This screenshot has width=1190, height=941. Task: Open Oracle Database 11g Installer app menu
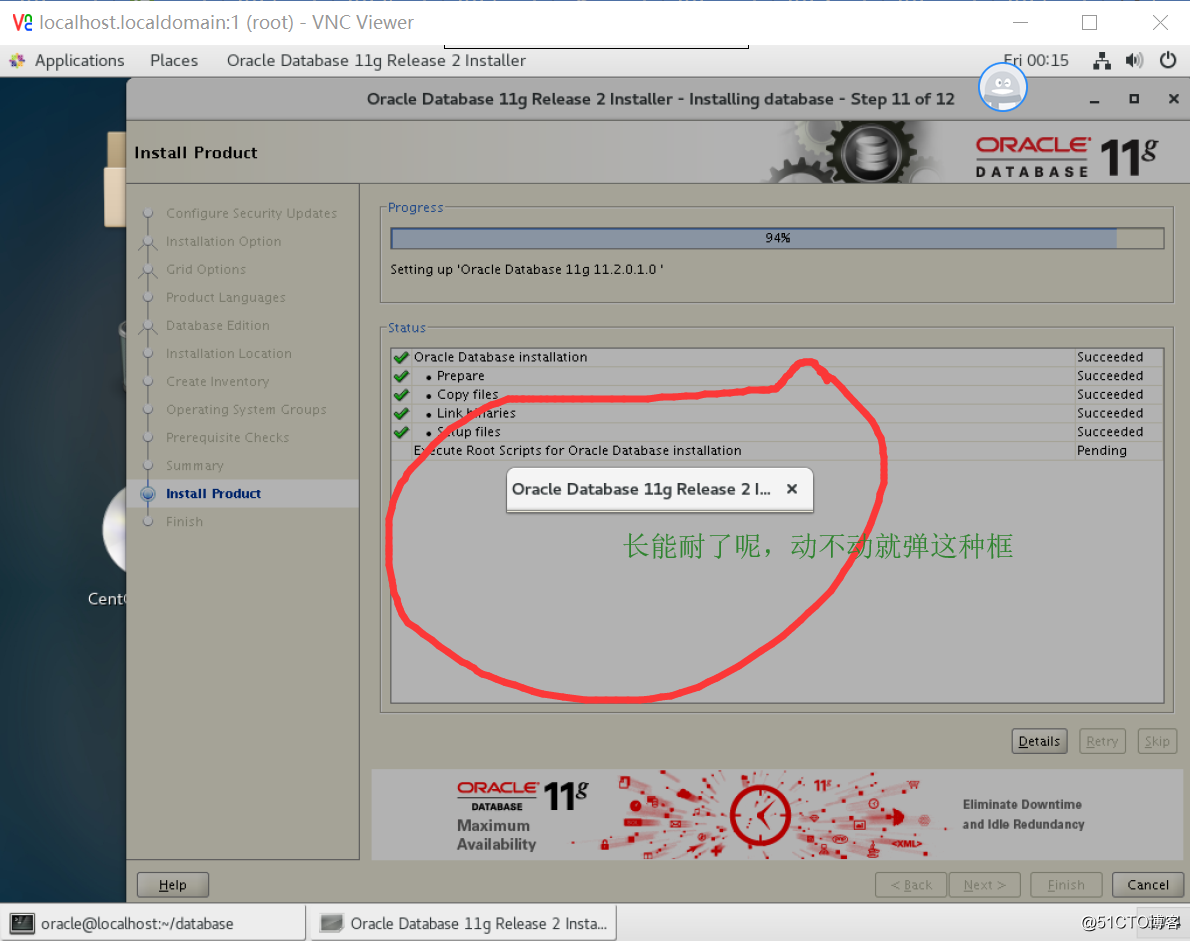(376, 61)
